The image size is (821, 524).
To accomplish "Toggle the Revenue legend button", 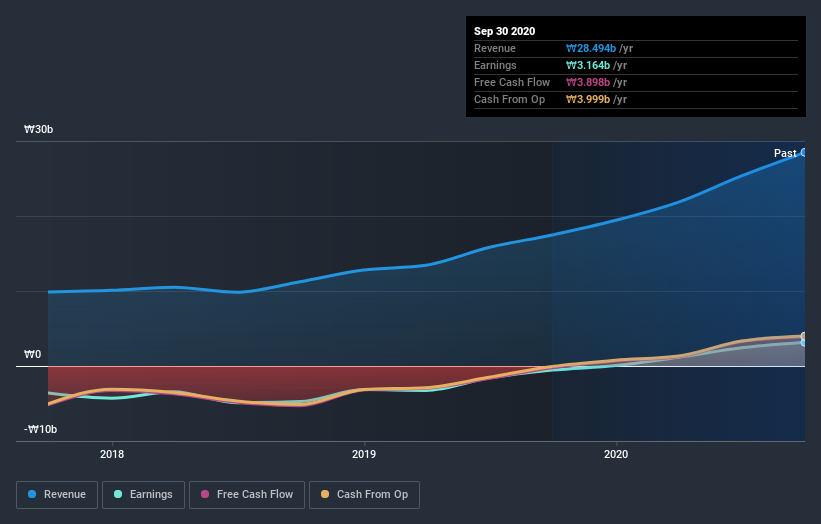I will (57, 495).
